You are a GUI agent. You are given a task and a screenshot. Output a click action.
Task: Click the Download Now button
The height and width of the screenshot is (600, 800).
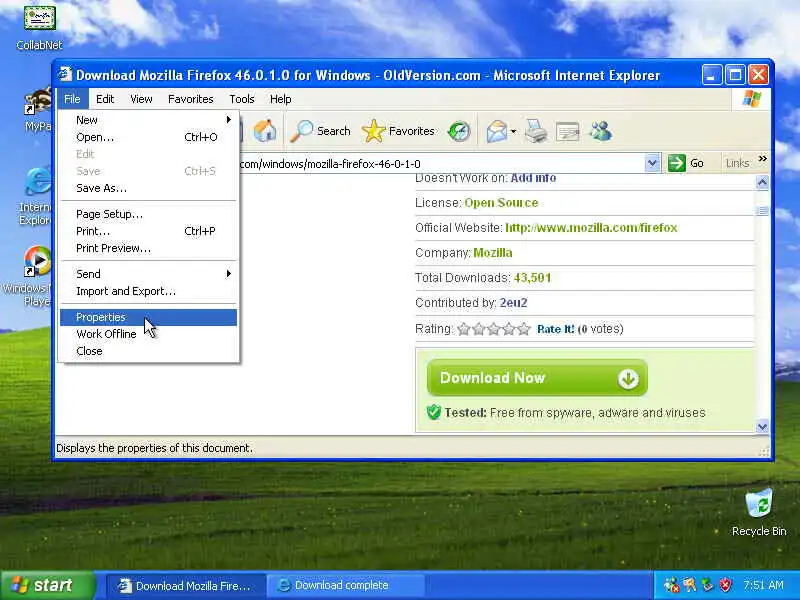coord(537,378)
